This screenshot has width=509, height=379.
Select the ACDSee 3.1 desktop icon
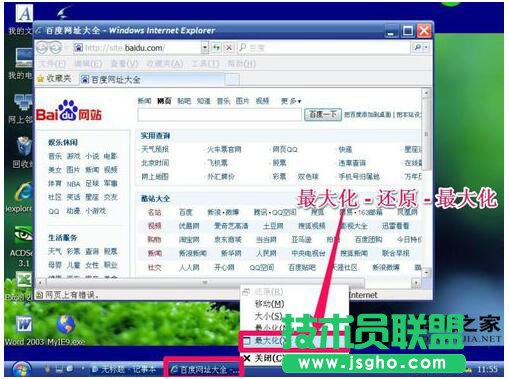tap(21, 246)
